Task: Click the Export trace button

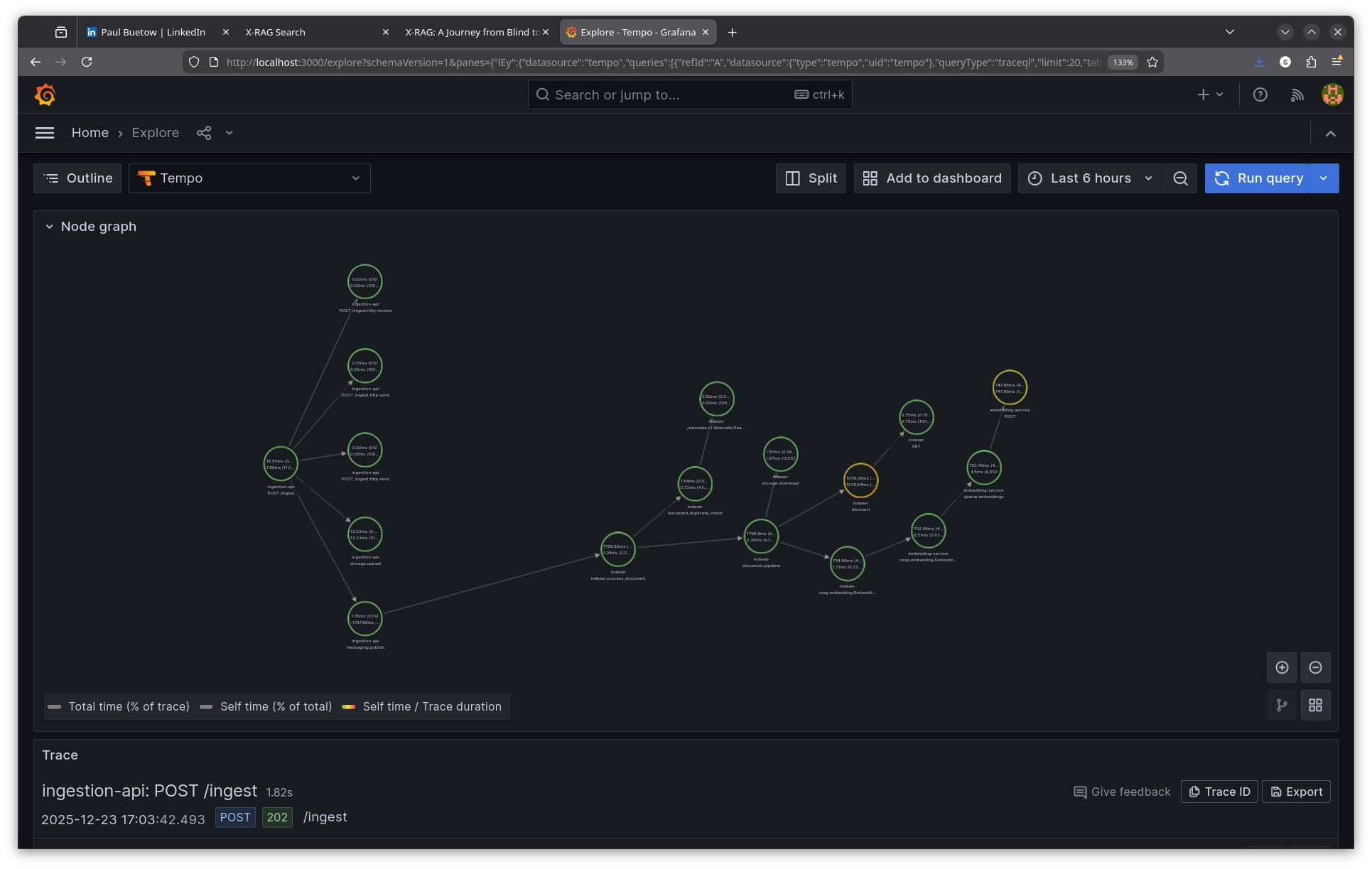Action: point(1296,792)
